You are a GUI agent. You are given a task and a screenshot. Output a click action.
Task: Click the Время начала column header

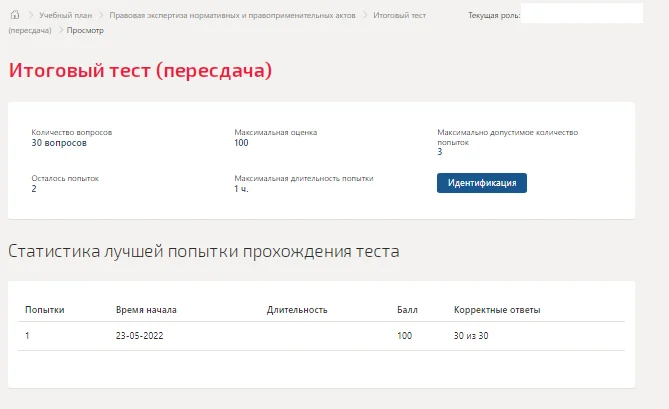coord(146,310)
